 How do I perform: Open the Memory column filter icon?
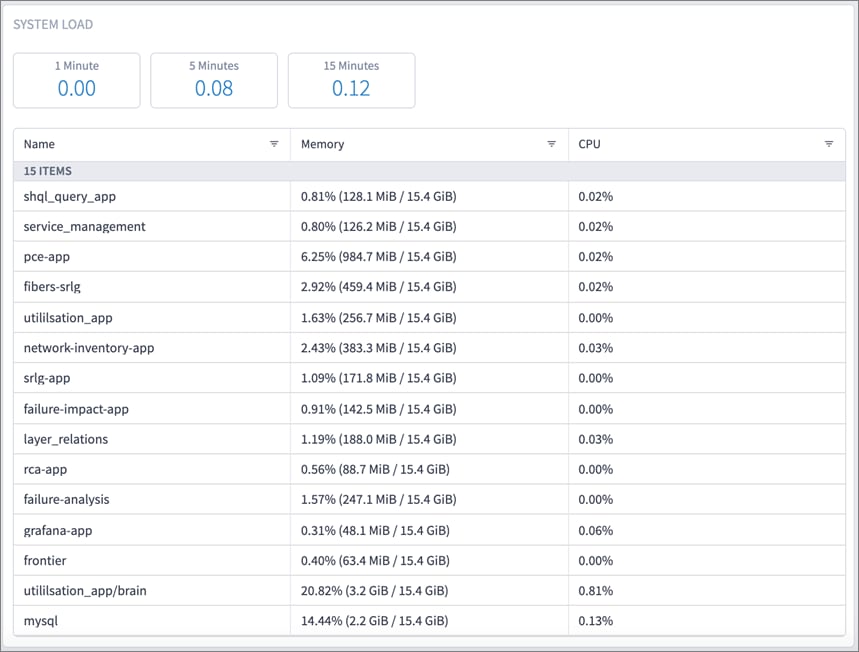[x=551, y=144]
